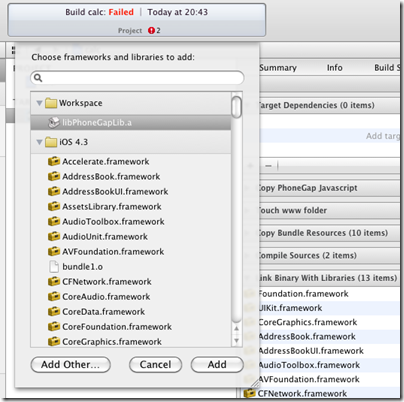Select AddressBook.framework in the chooser list
Image resolution: width=404 pixels, height=402 pixels.
click(x=131, y=176)
